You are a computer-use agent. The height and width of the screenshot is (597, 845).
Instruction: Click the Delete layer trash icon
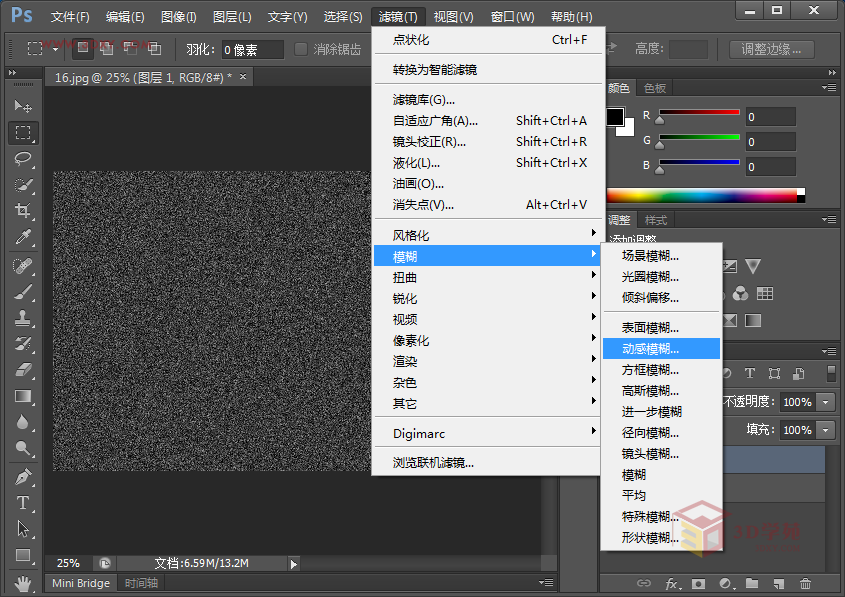pyautogui.click(x=805, y=584)
